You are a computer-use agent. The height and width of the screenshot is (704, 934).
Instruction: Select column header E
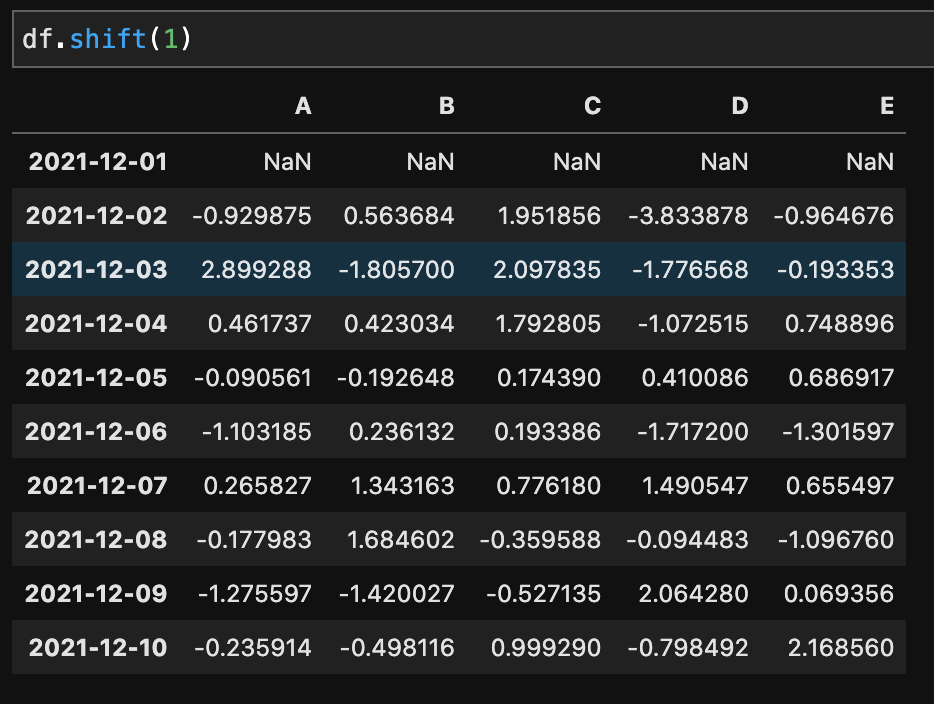pyautogui.click(x=887, y=106)
